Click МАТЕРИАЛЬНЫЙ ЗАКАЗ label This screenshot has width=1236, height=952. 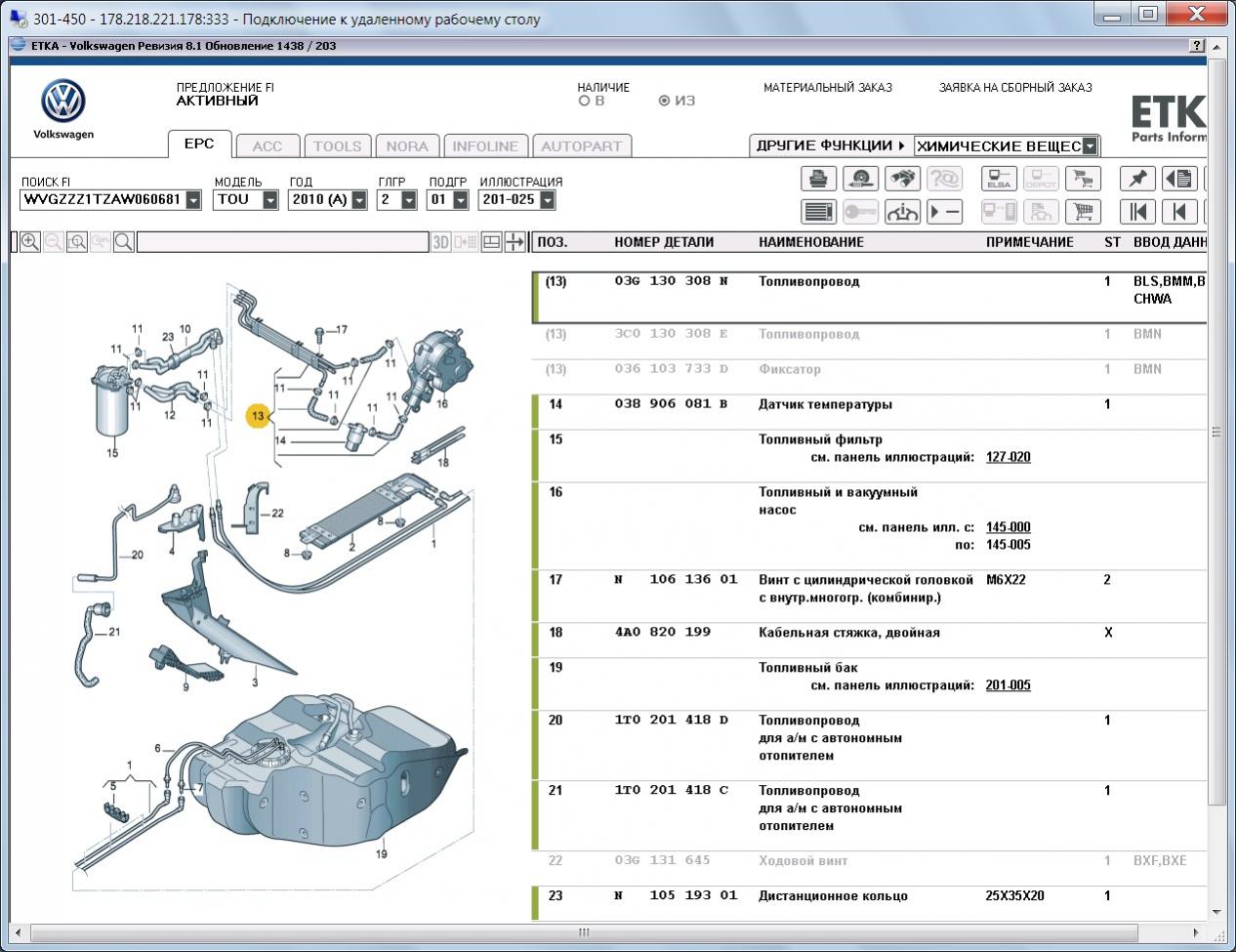tap(828, 88)
